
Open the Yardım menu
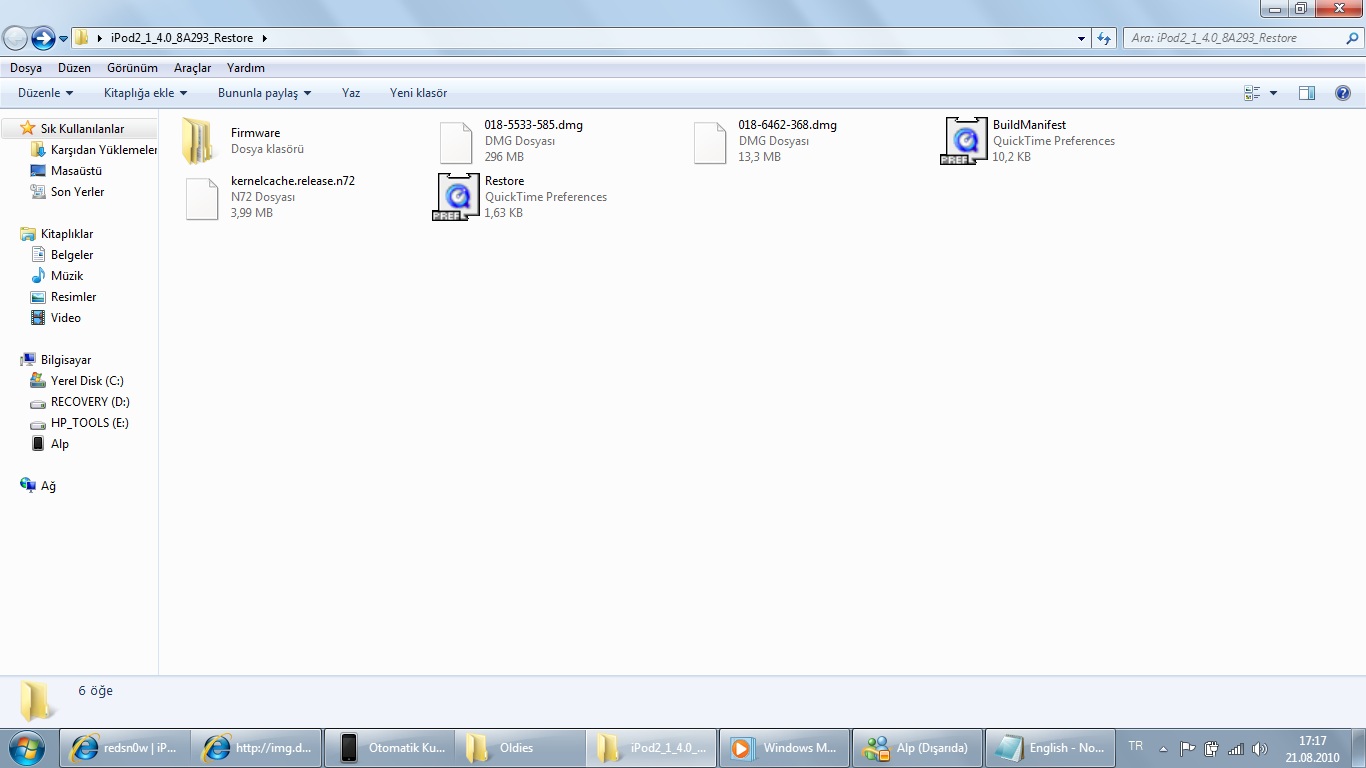(246, 68)
